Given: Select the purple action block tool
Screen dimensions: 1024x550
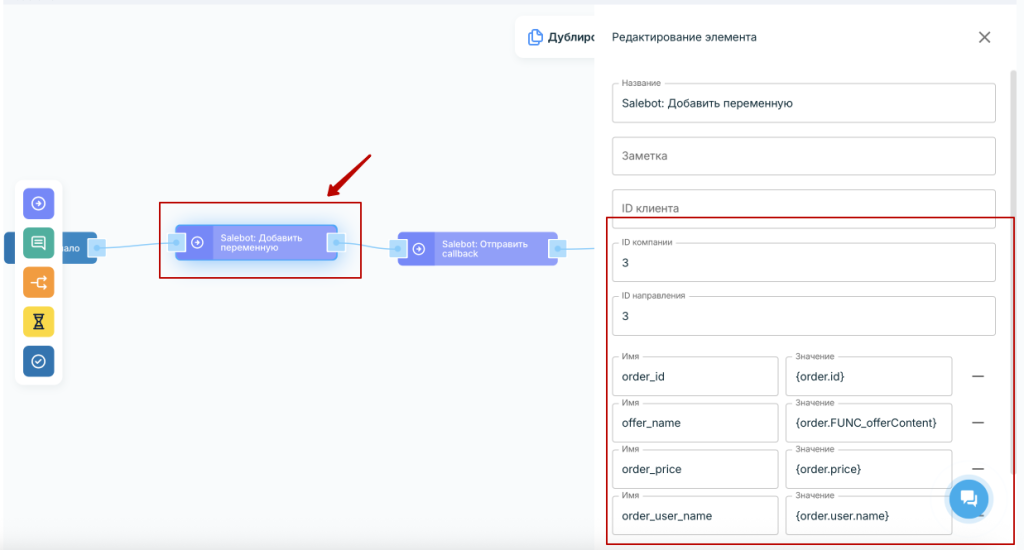Looking at the screenshot, I should (39, 204).
